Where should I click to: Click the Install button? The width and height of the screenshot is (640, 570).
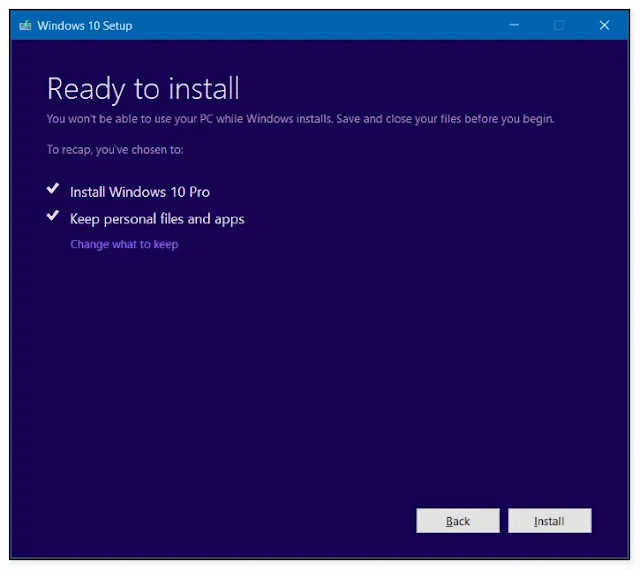[549, 521]
